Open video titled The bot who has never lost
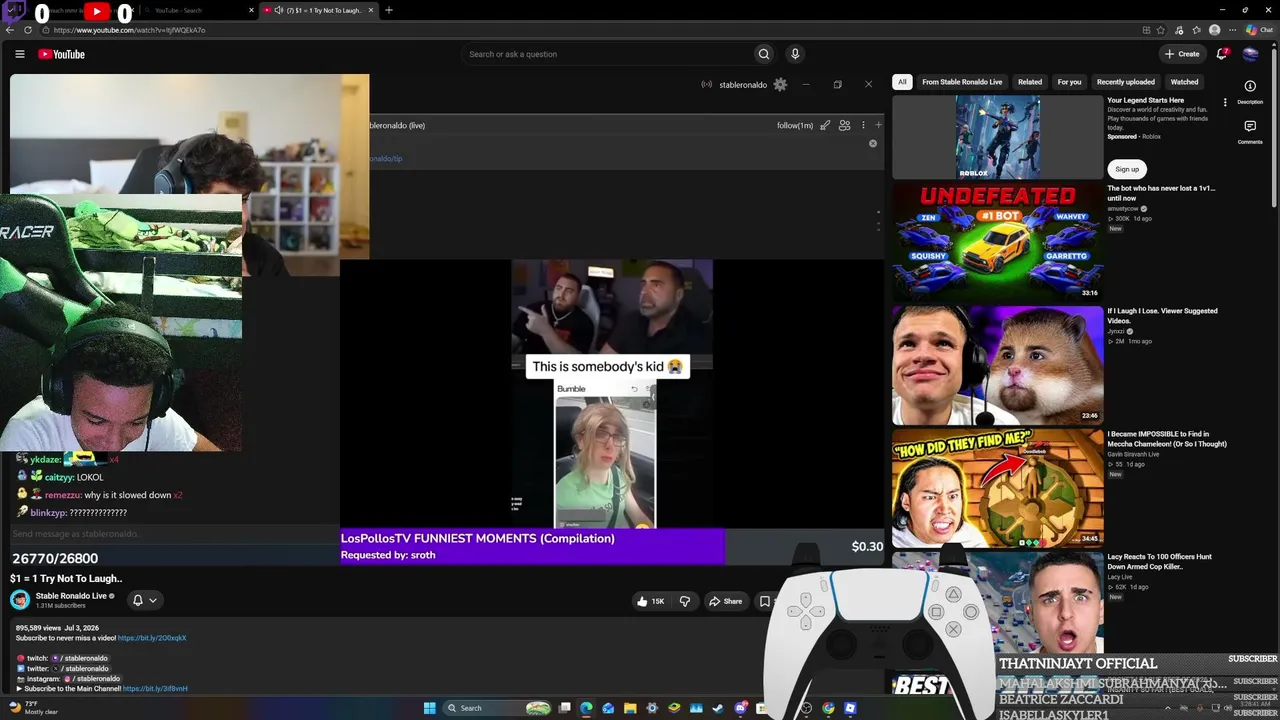The image size is (1280, 720). [x=1161, y=192]
